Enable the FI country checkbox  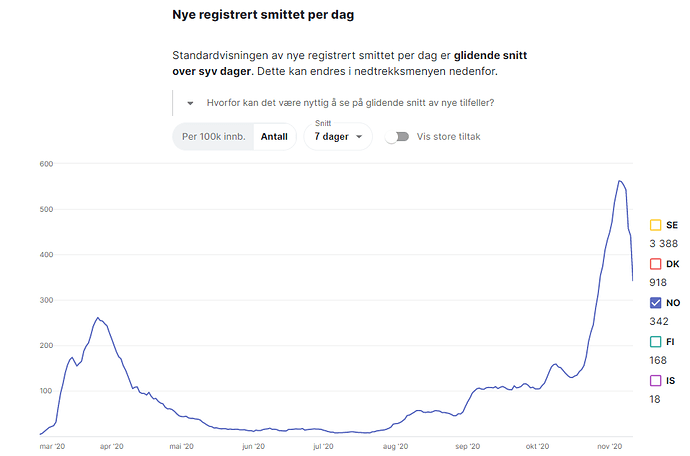[x=656, y=342]
